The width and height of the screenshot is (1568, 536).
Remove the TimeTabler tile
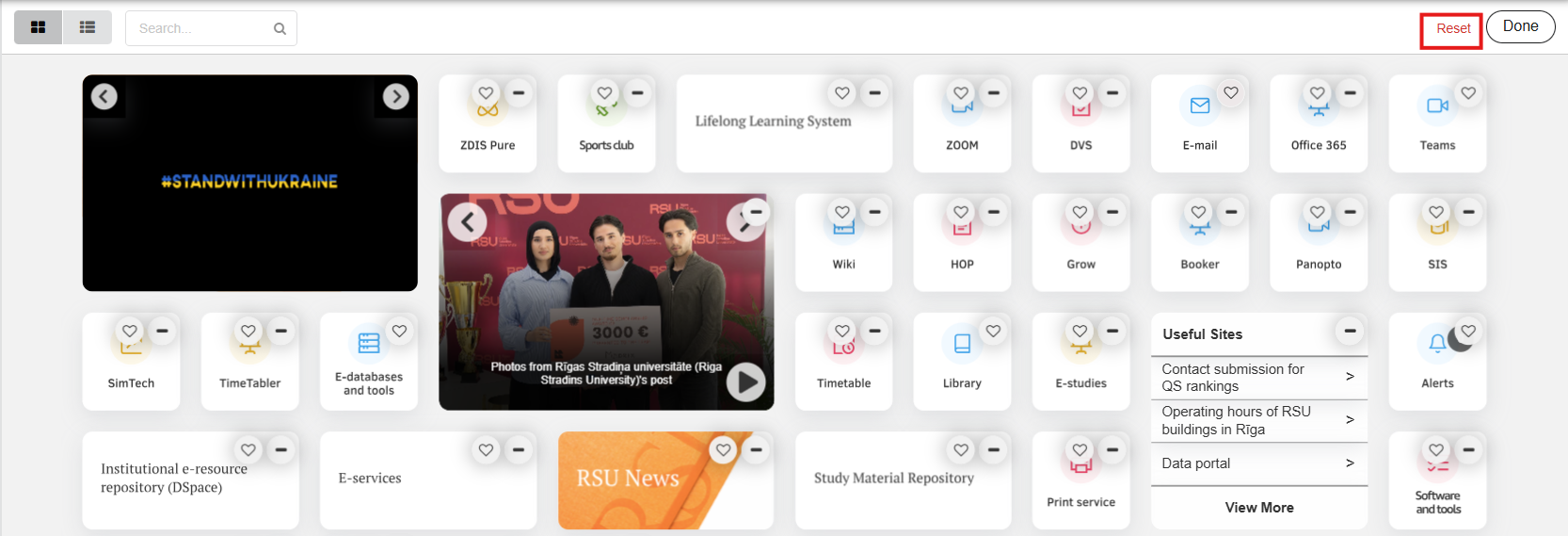(x=280, y=331)
